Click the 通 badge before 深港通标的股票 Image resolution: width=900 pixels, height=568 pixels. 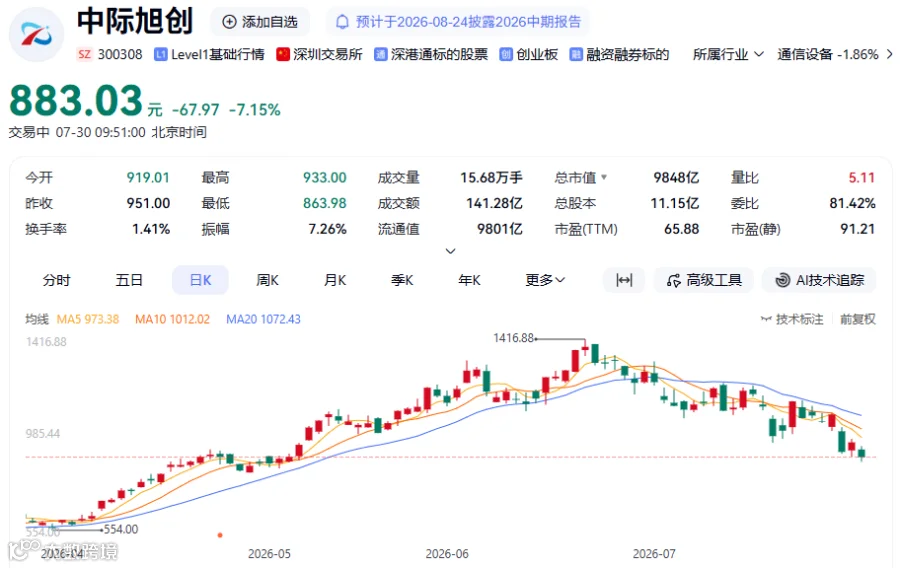point(381,55)
